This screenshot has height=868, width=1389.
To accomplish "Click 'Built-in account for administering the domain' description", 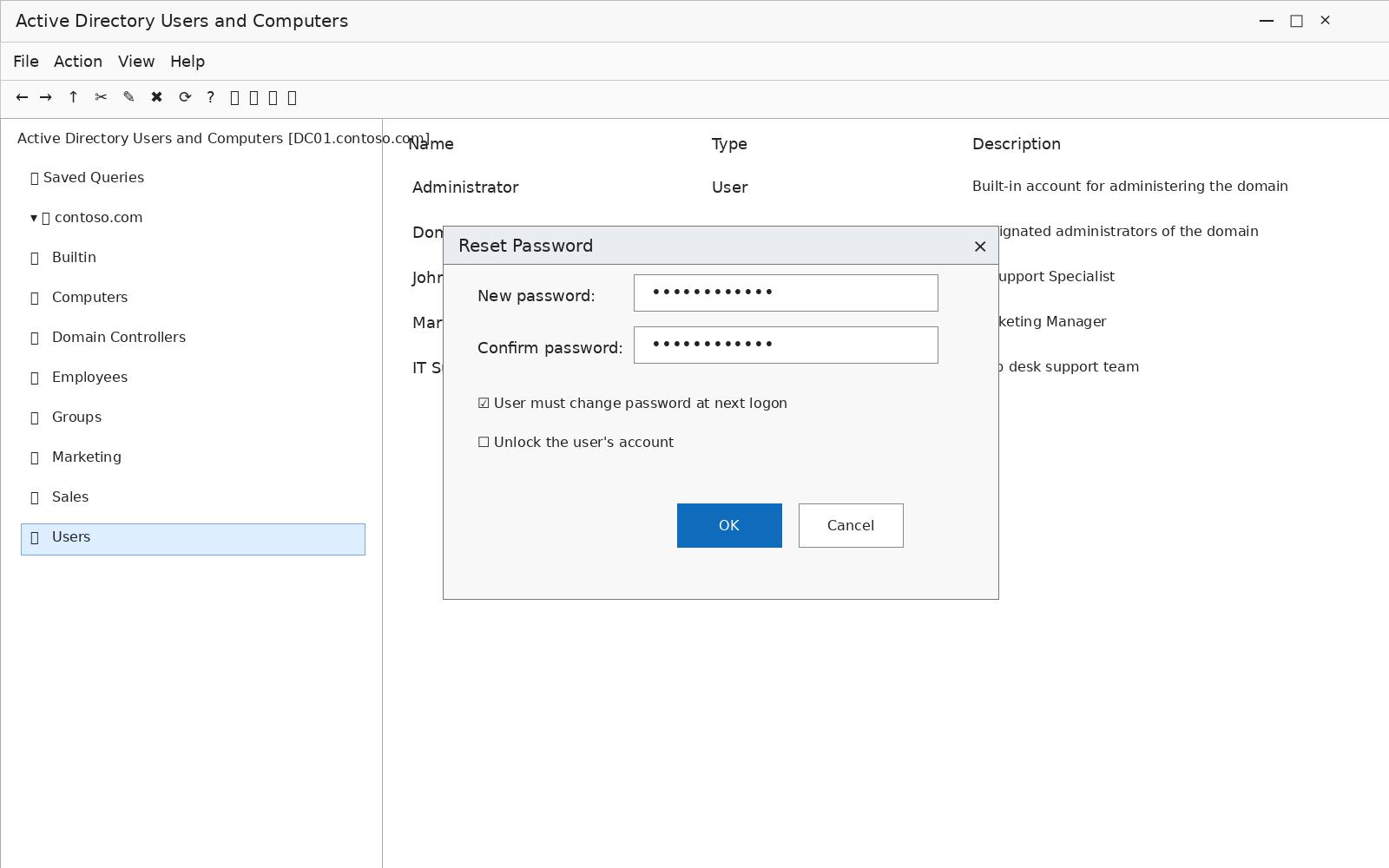I will coord(1130,186).
